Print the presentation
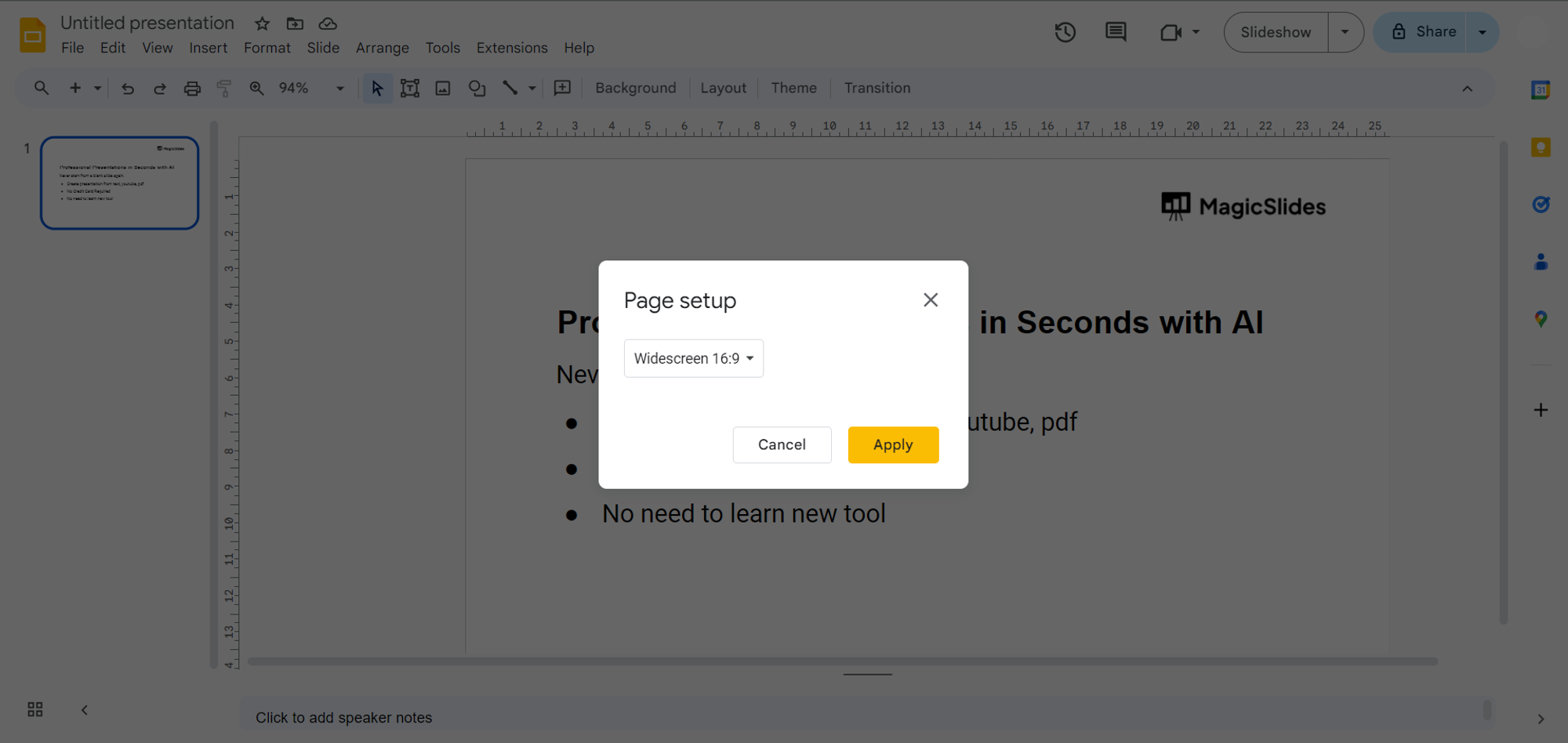This screenshot has width=1568, height=743. pos(192,89)
